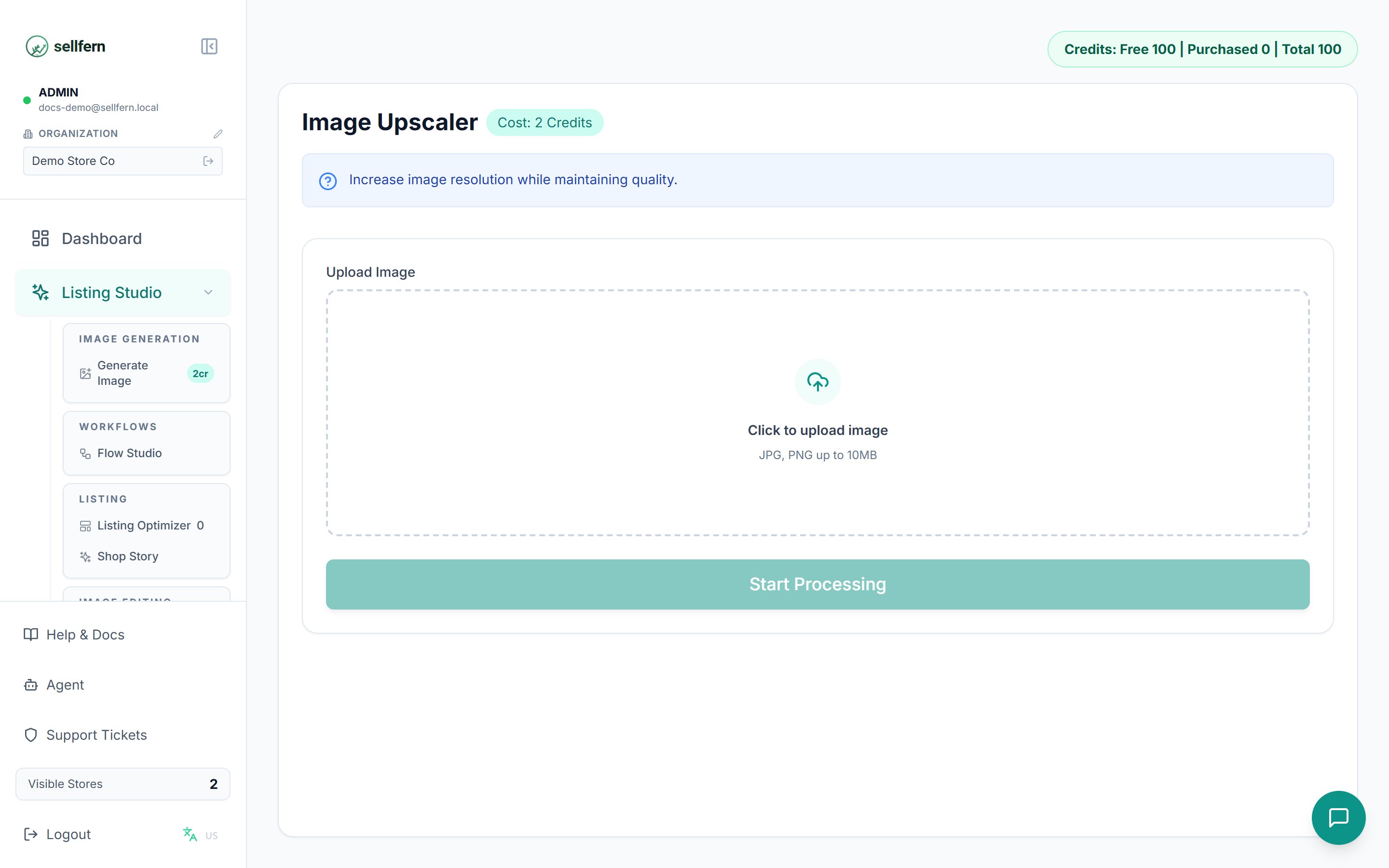Click the image upload drop zone
The image size is (1389, 868).
click(x=817, y=413)
